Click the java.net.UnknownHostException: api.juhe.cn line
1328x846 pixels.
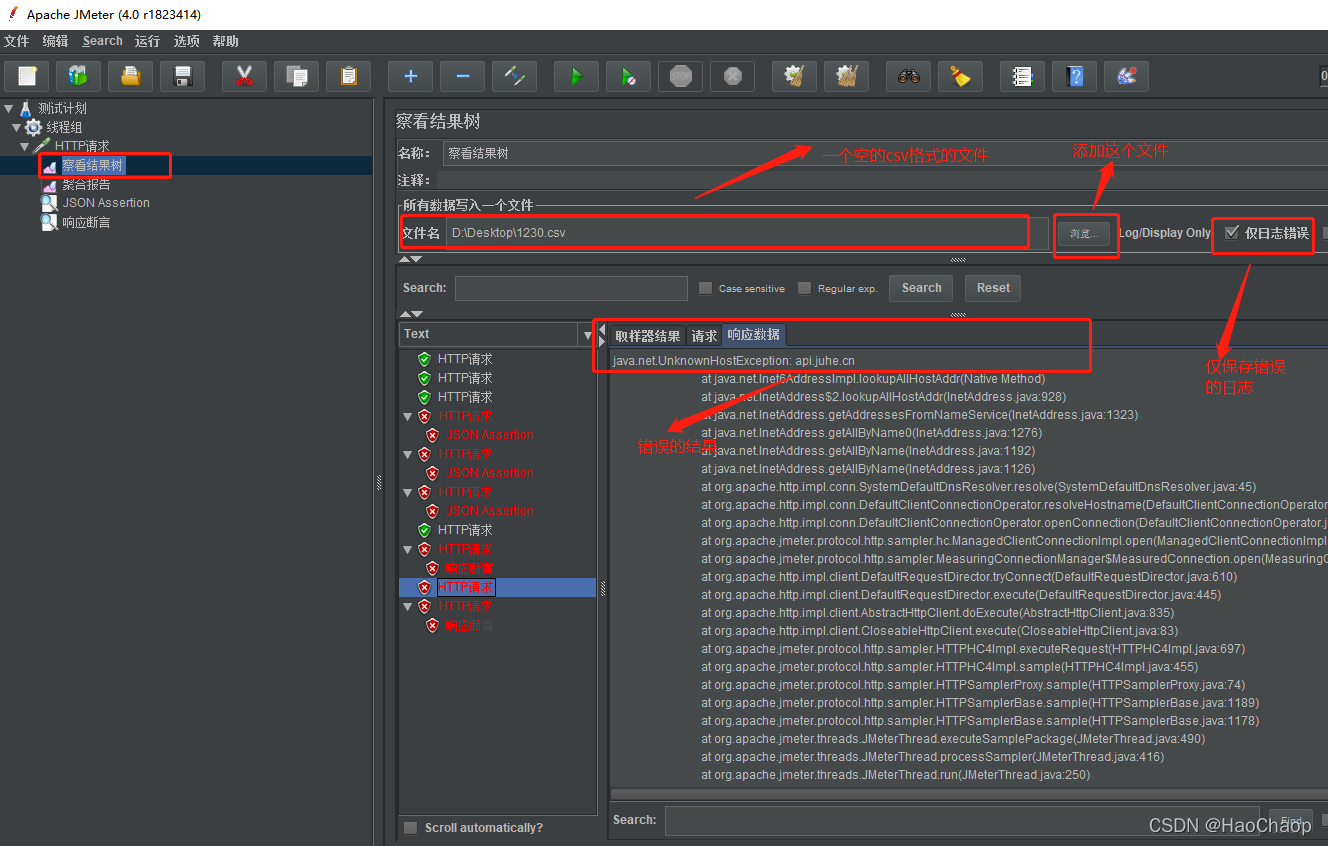[x=734, y=360]
